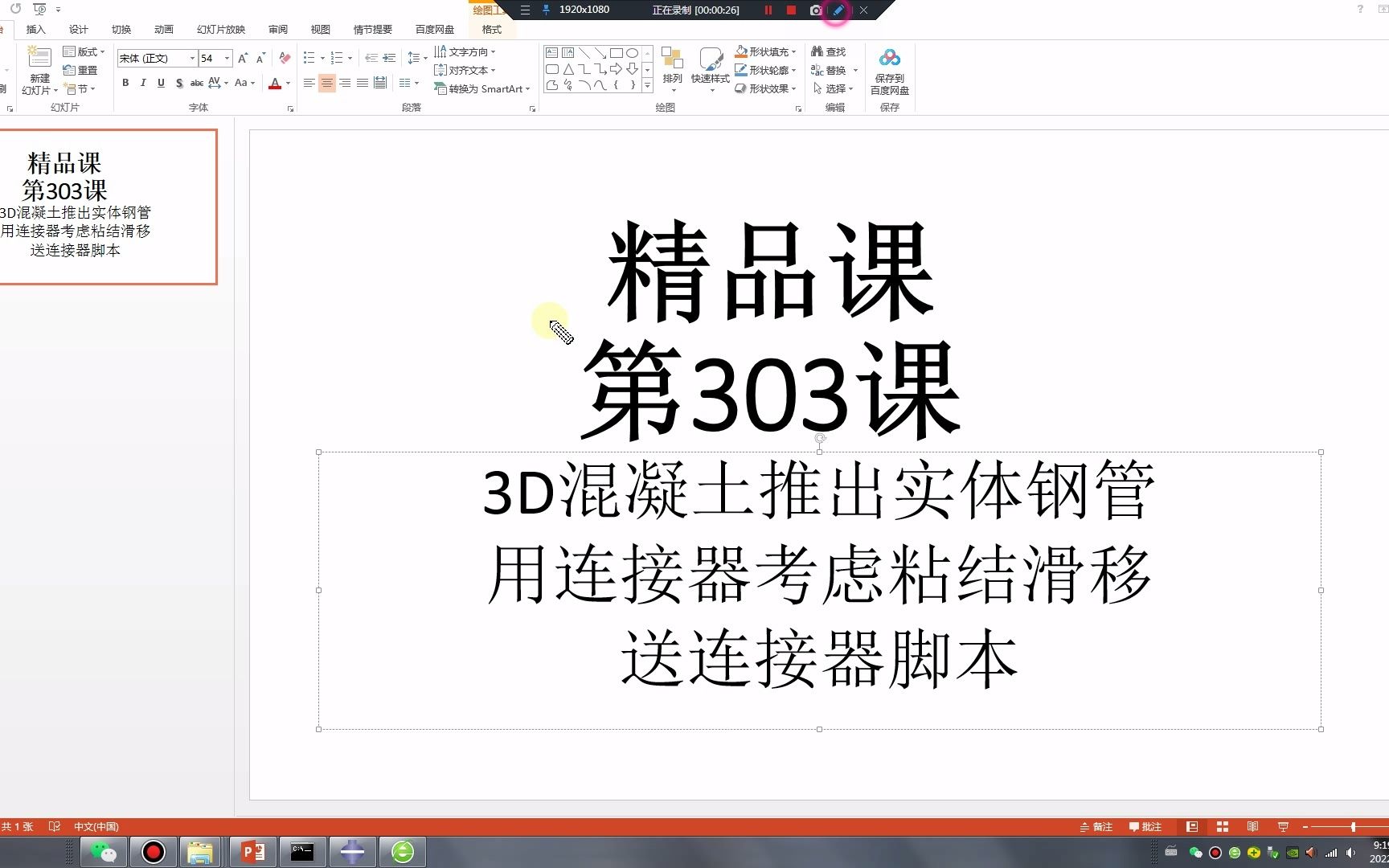This screenshot has height=868, width=1389.
Task: Switch to the 审阅 ribbon tab
Action: pyautogui.click(x=277, y=29)
